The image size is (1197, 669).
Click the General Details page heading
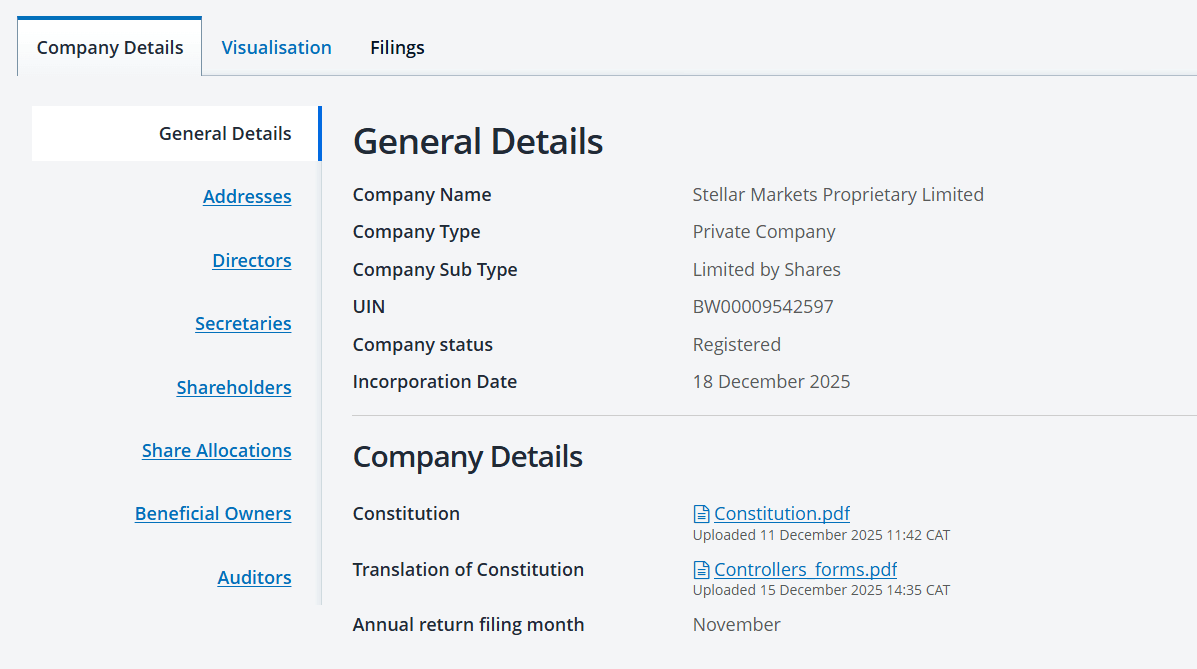click(x=478, y=142)
